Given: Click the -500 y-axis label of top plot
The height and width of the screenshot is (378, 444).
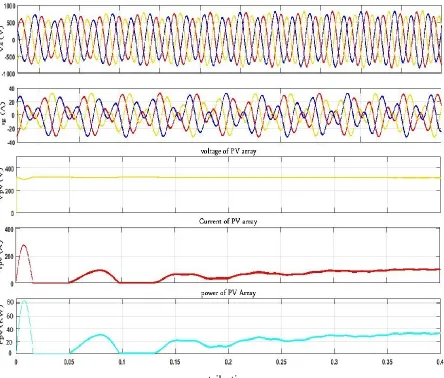Looking at the screenshot, I should 10,57.
